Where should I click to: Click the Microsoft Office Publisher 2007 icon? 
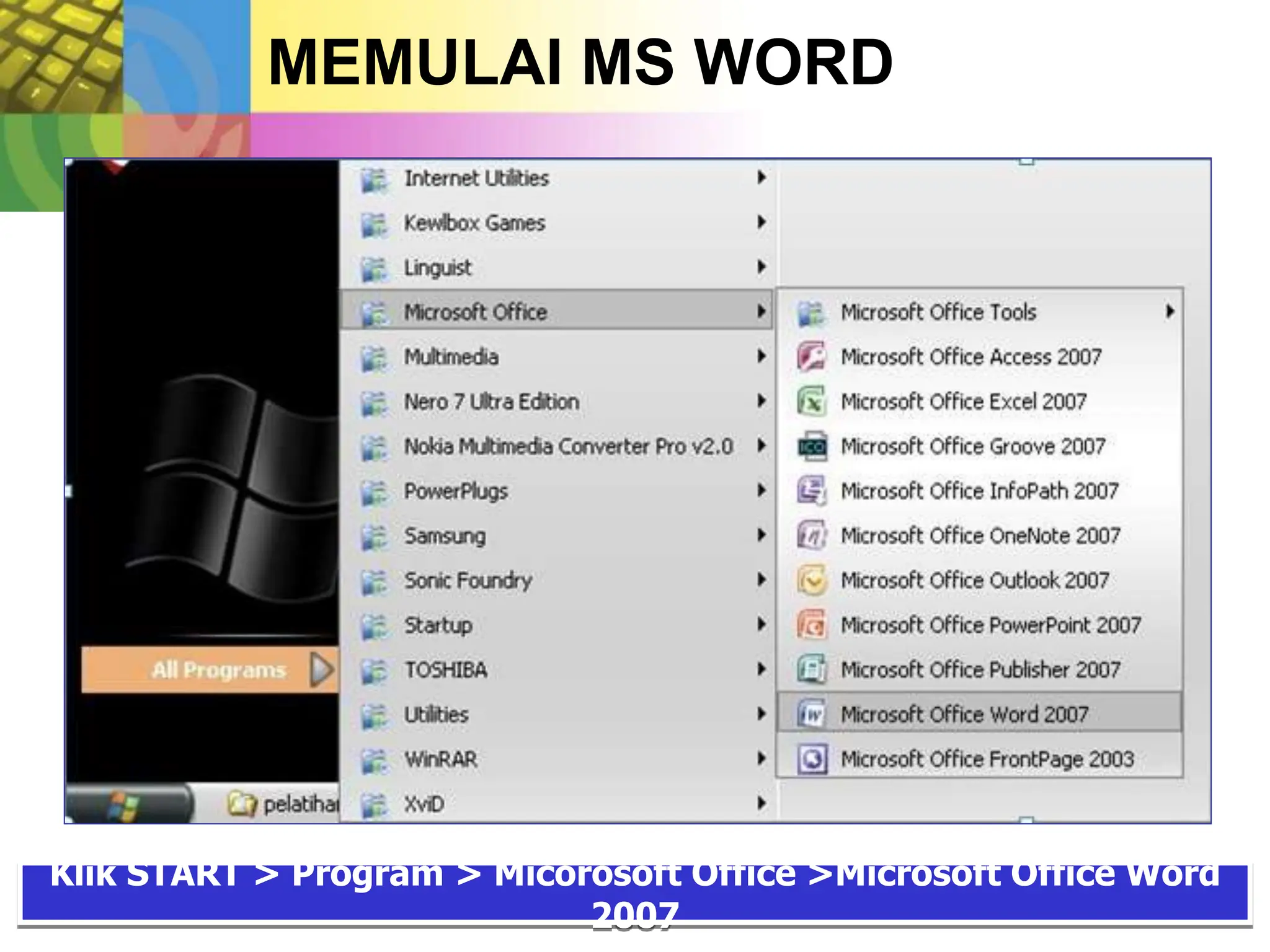(812, 669)
